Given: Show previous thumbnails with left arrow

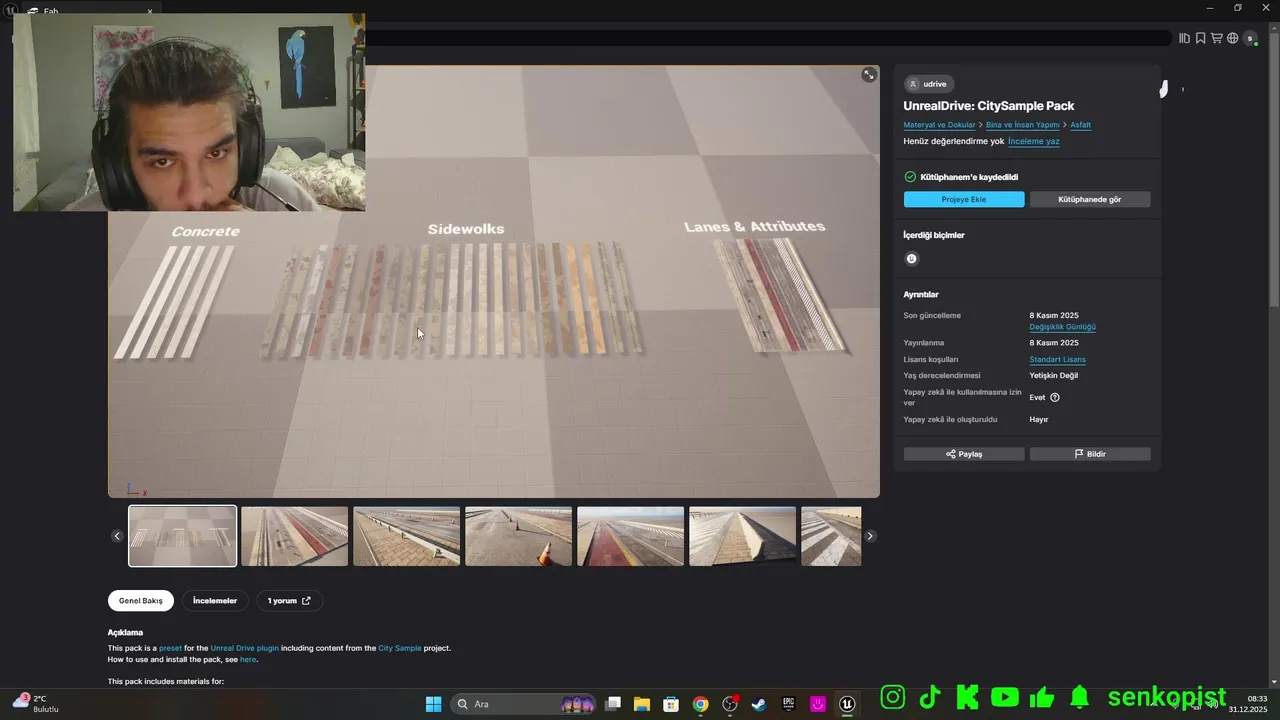Looking at the screenshot, I should click(117, 536).
